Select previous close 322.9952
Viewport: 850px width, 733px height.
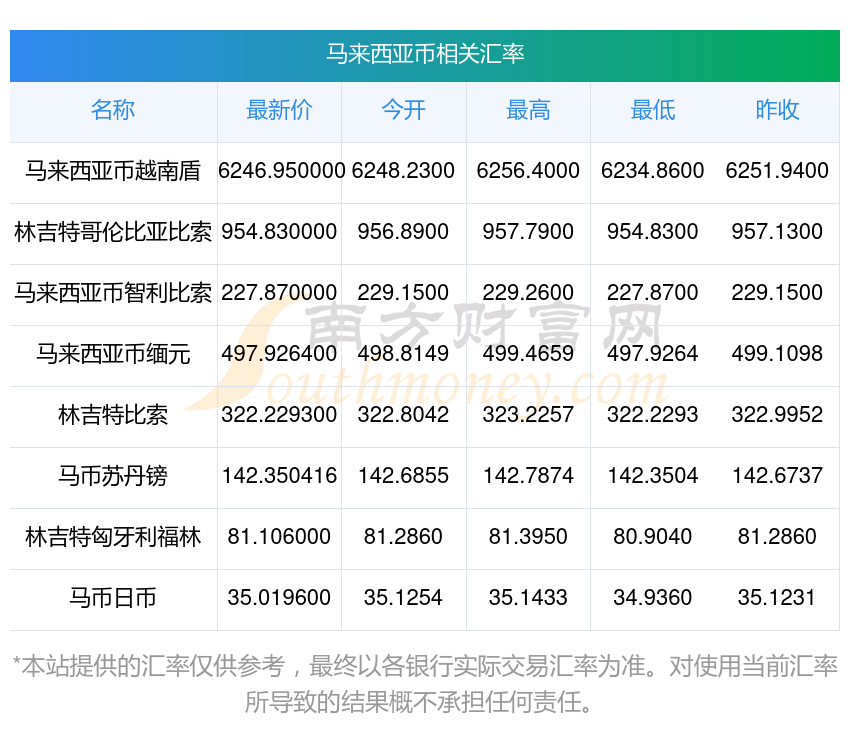[777, 415]
